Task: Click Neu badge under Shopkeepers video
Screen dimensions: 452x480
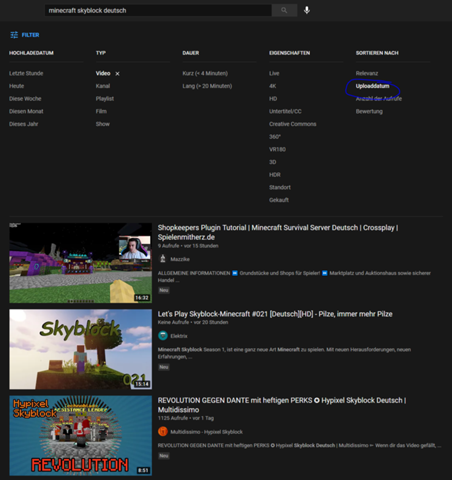Action: pos(164,290)
